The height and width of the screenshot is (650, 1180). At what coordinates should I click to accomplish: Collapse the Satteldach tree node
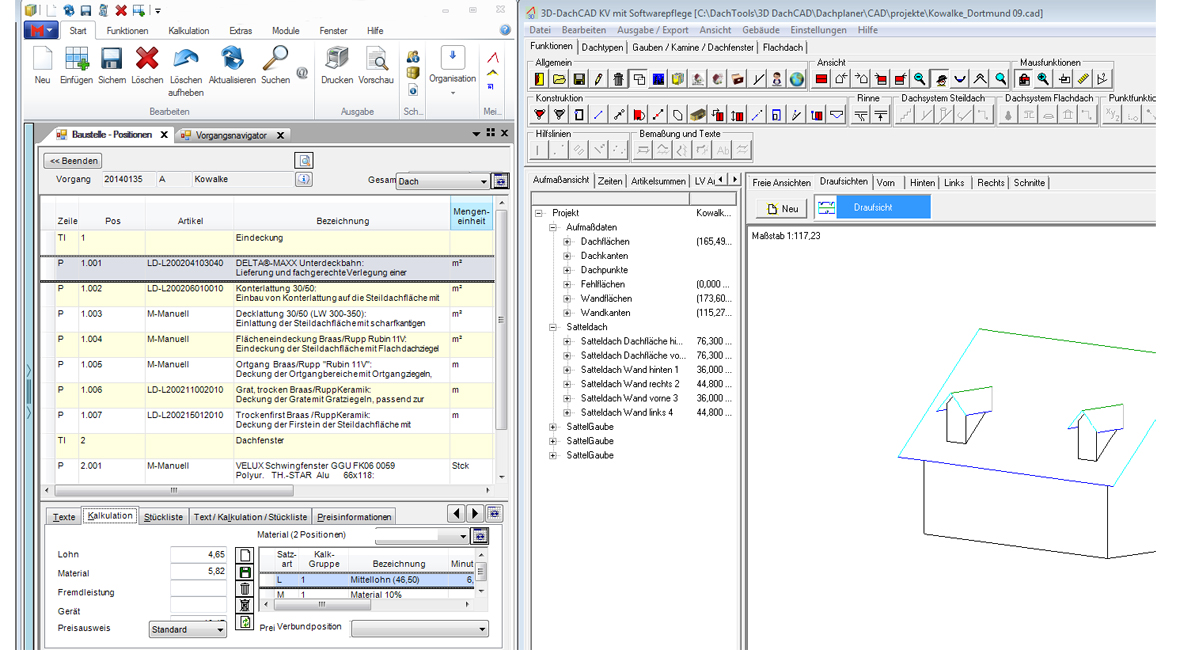pyautogui.click(x=553, y=327)
